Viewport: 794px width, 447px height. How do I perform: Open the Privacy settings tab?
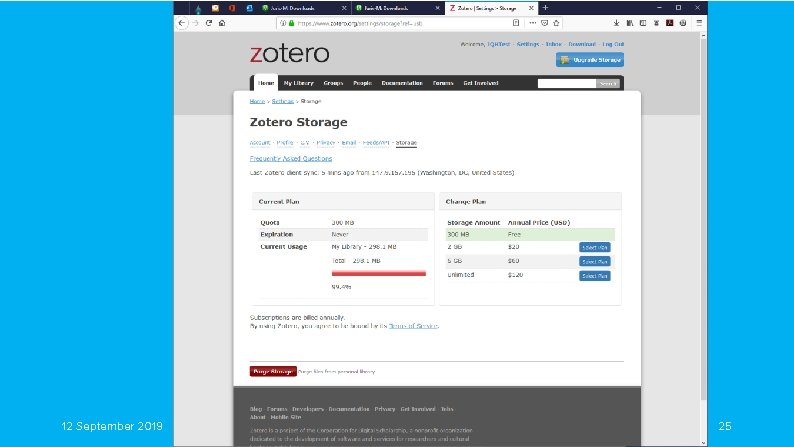pyautogui.click(x=326, y=143)
